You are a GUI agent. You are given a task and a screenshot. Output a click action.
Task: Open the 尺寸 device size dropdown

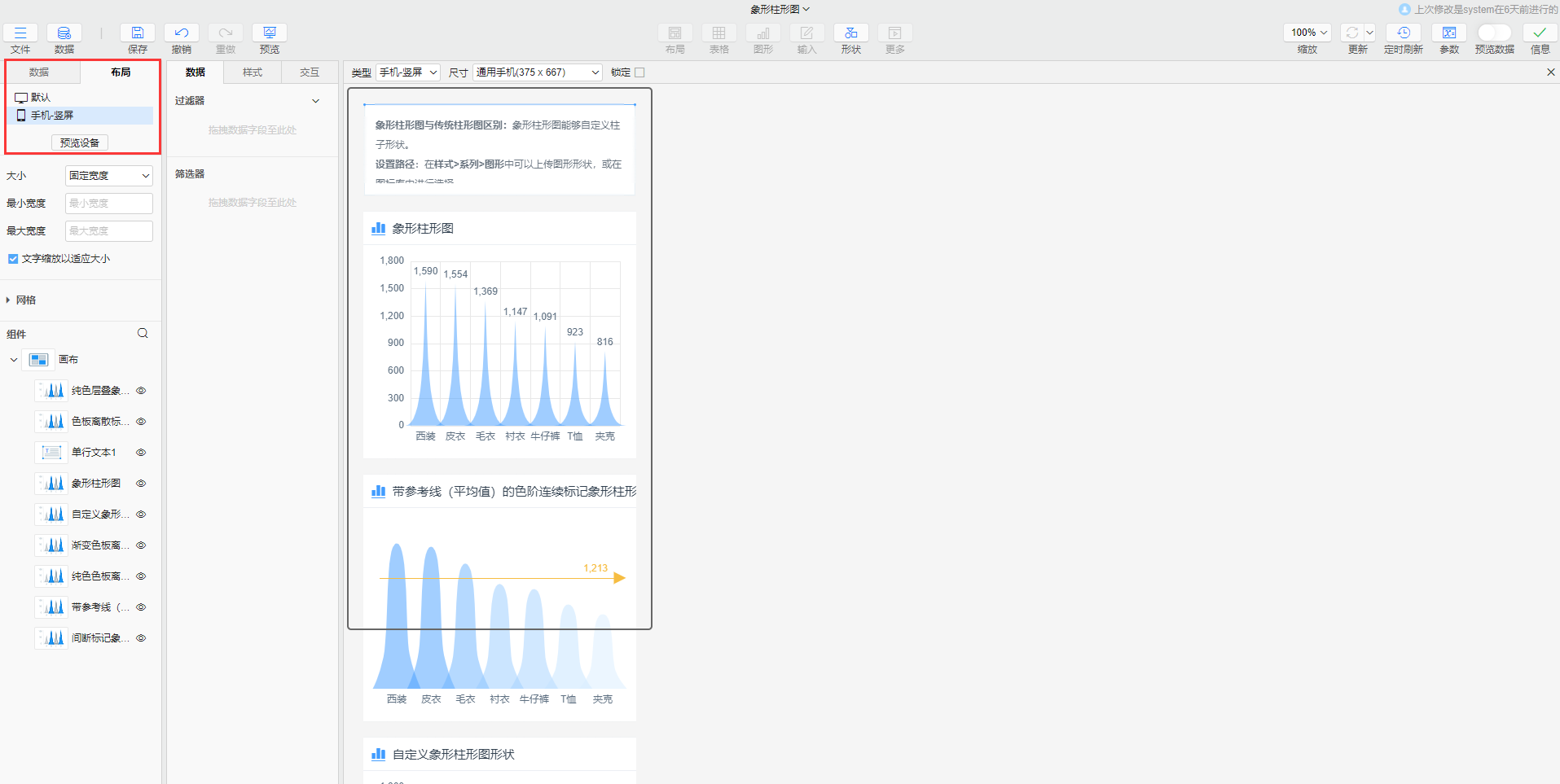(x=537, y=72)
